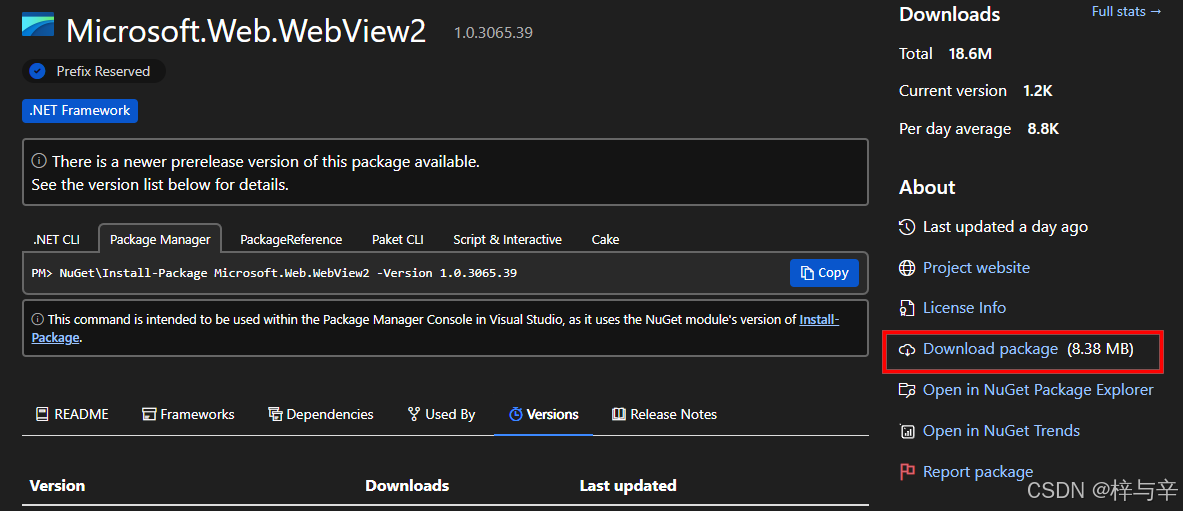Click the Total 18.6M downloads value
The image size is (1183, 511).
pos(970,54)
